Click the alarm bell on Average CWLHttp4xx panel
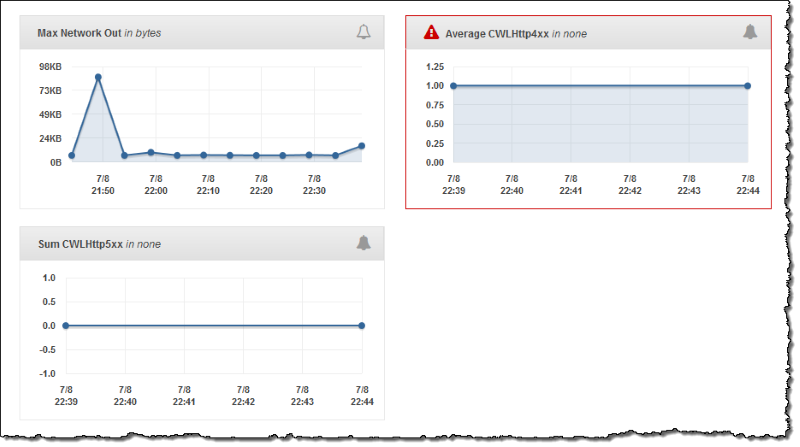The height and width of the screenshot is (447, 800). click(750, 32)
